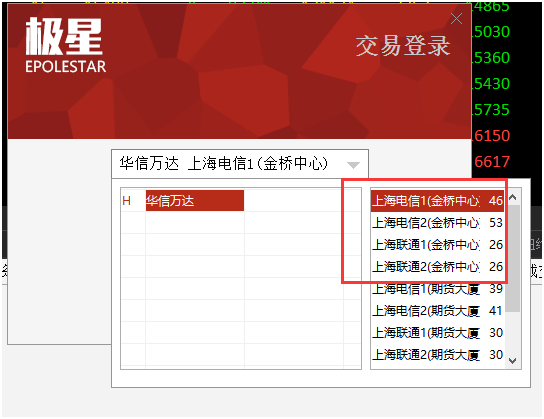
Task: Choose server 上海电信2(期货大厦) 41
Action: coord(437,311)
